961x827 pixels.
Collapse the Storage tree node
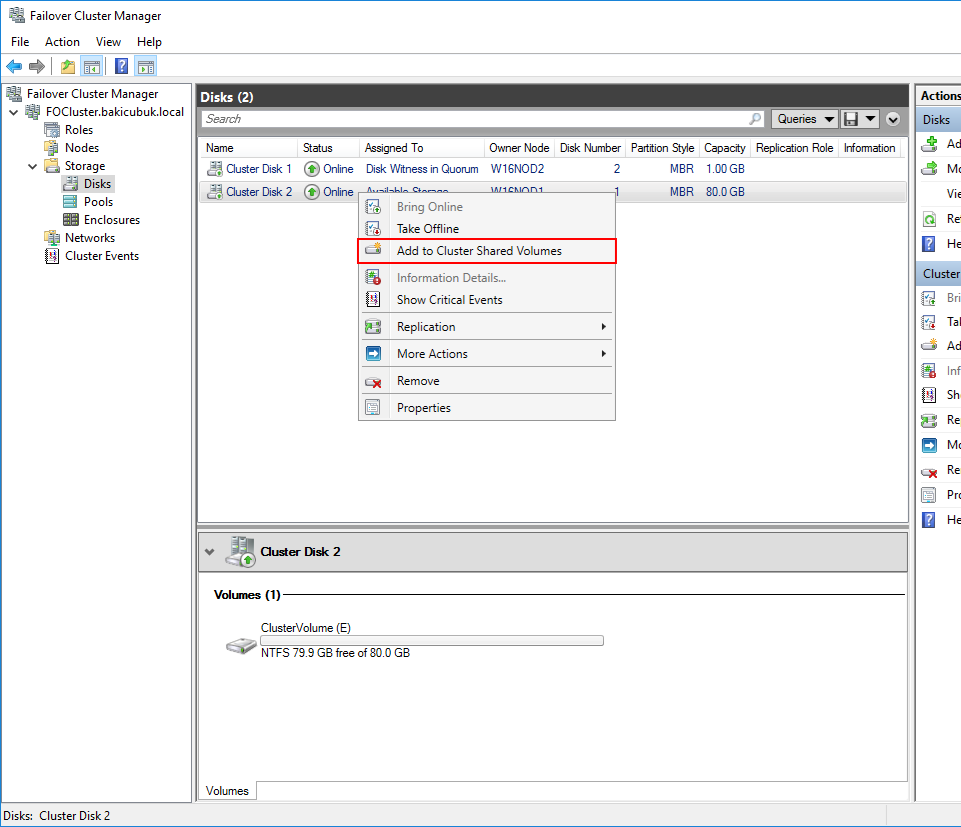coord(32,166)
